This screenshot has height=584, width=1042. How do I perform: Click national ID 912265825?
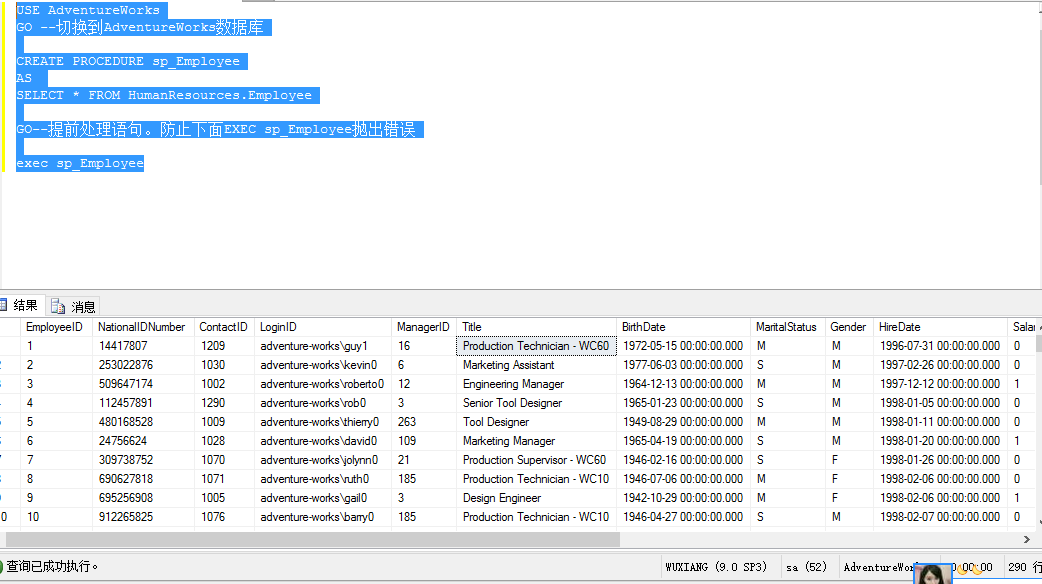144,517
